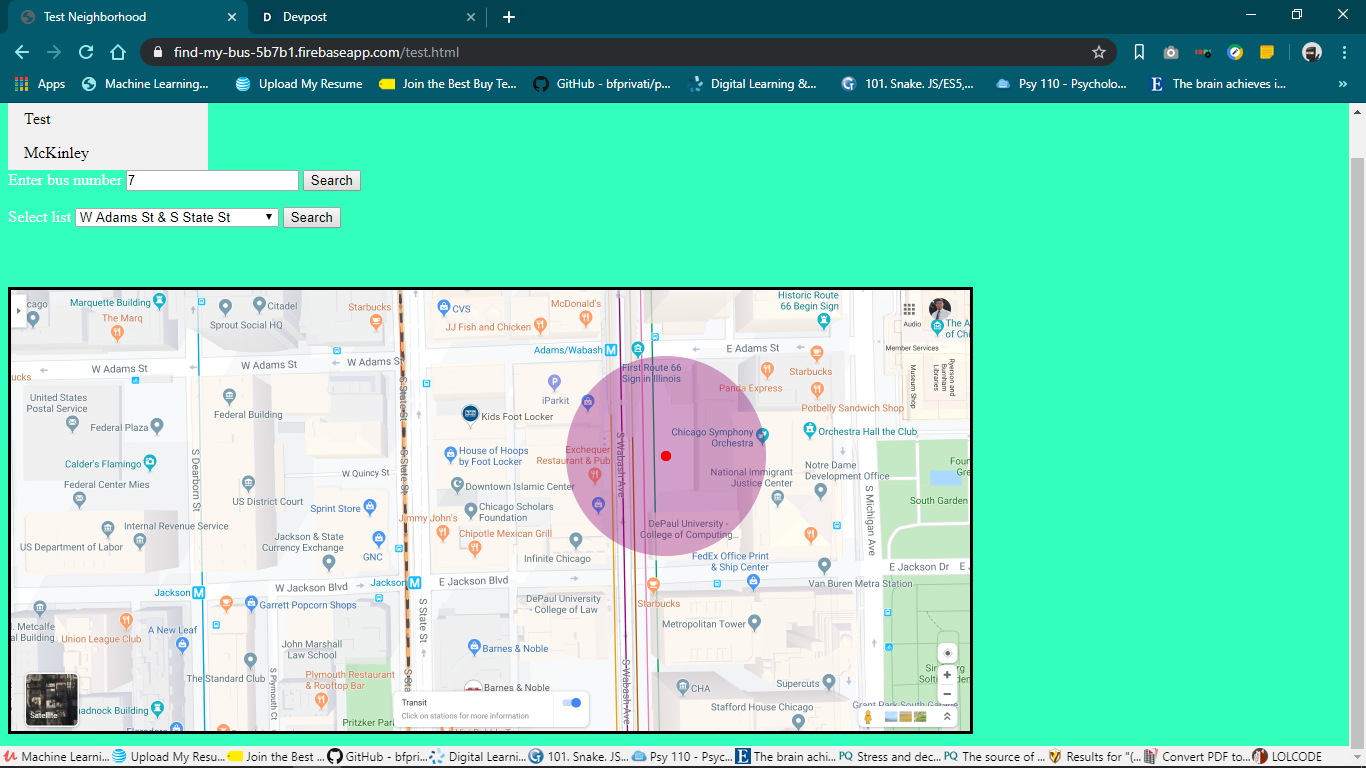Show your location on the map
Viewport: 1366px width, 768px height.
(x=947, y=653)
